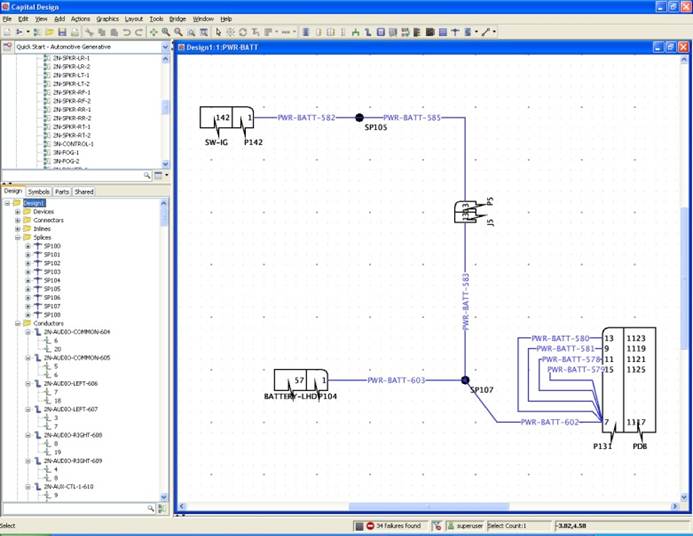Select the 2N-SPKR-LR-1 item in project list
This screenshot has height=536, width=693.
coord(71,58)
